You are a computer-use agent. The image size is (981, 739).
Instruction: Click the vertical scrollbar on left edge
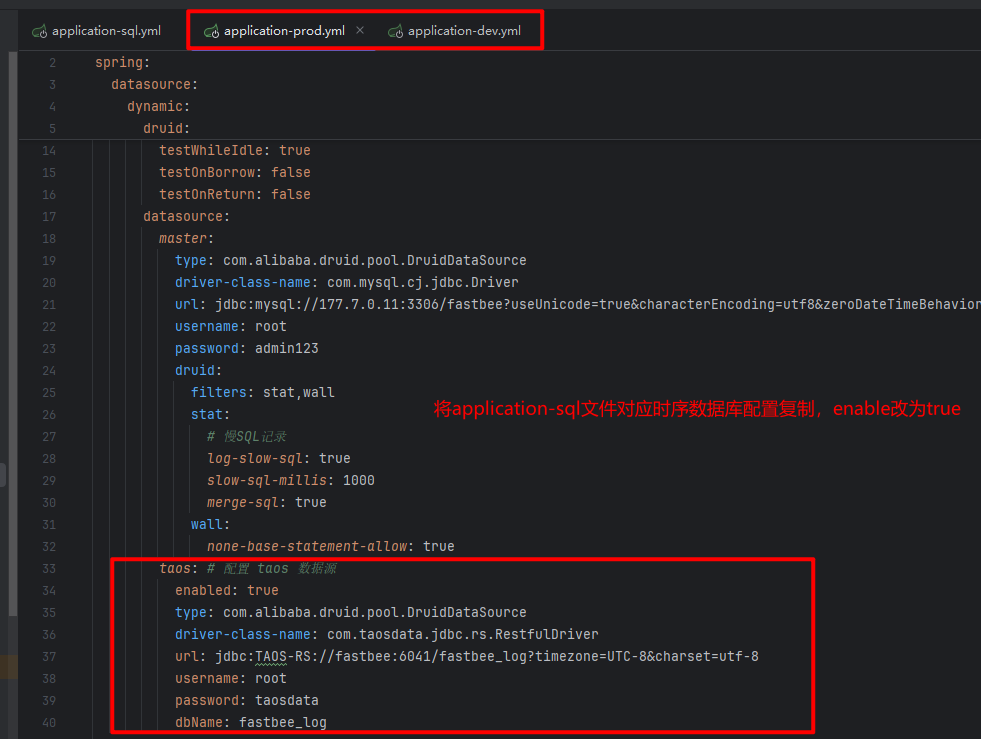click(x=13, y=334)
